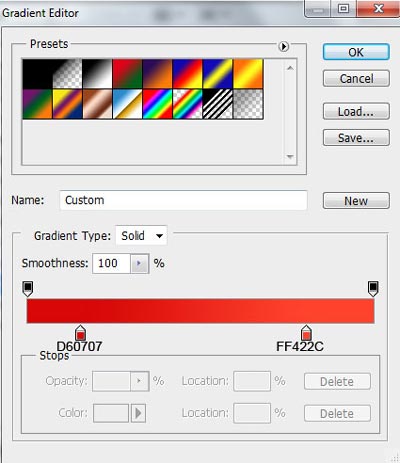400x463 pixels.
Task: Click the OK button
Action: click(x=356, y=52)
